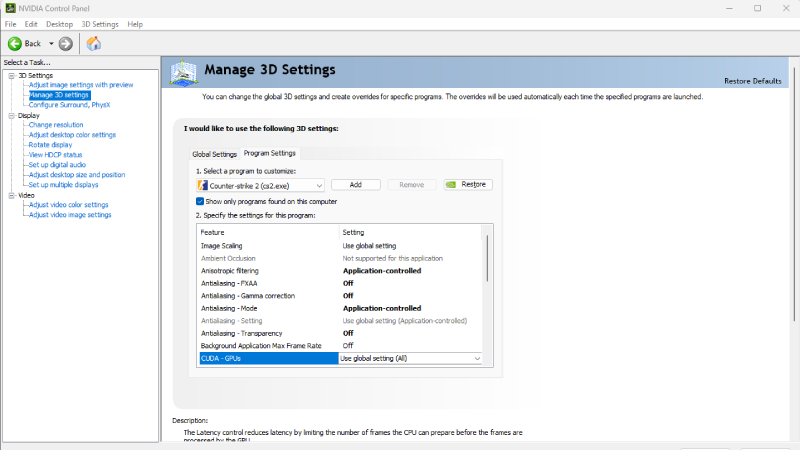
Task: Open the Back history dropdown arrow
Action: pos(51,44)
